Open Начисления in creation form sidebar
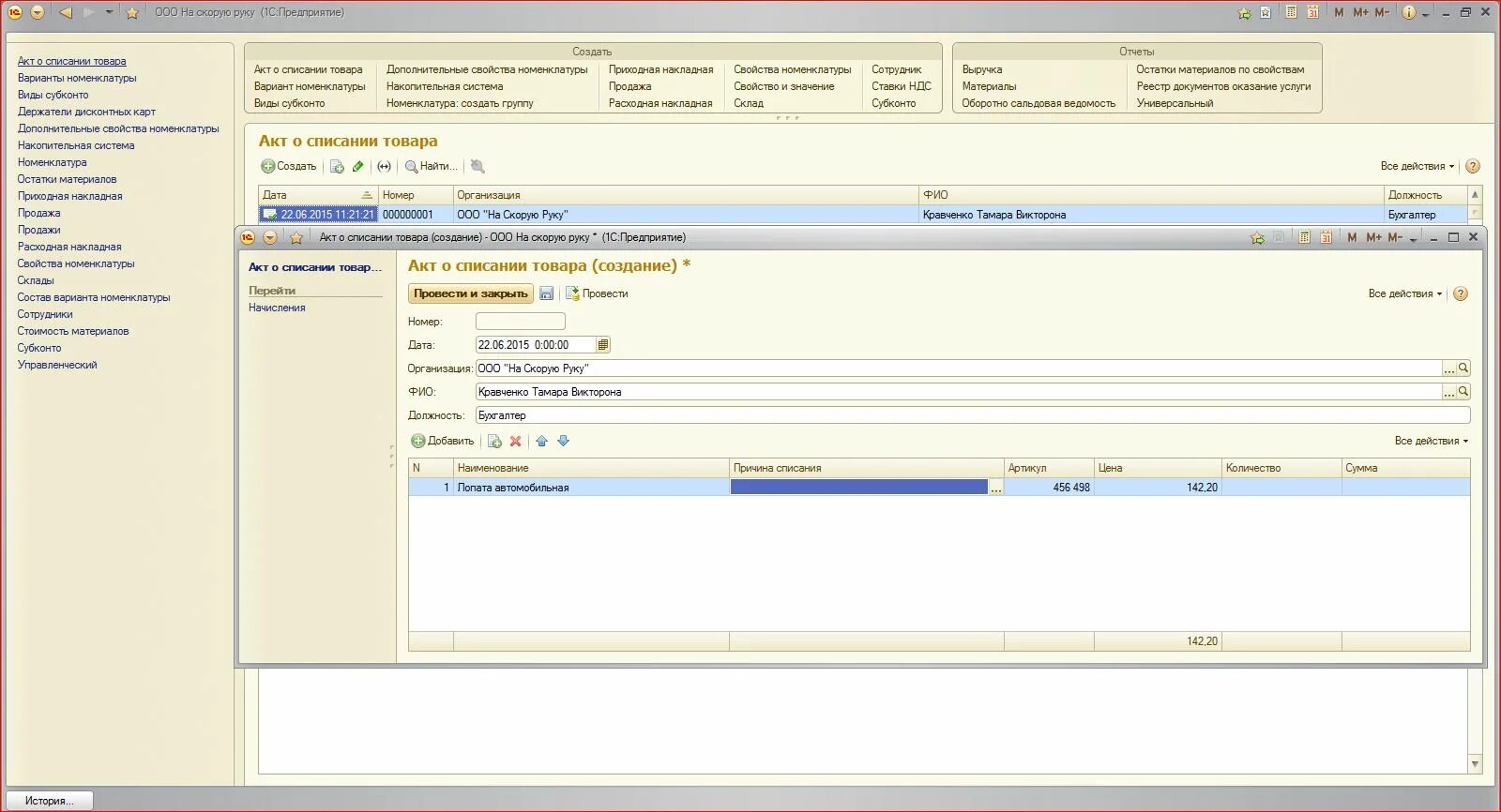Screen dimensions: 1501x812 tap(277, 308)
